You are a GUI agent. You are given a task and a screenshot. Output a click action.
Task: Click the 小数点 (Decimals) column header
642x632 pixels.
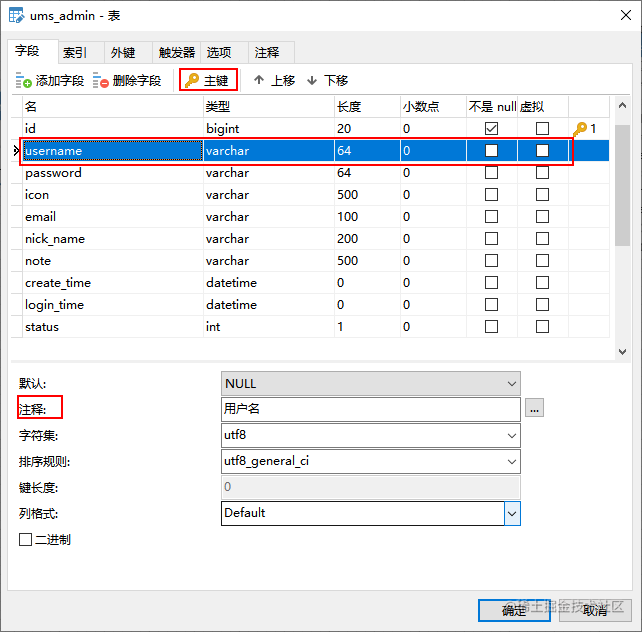[434, 107]
